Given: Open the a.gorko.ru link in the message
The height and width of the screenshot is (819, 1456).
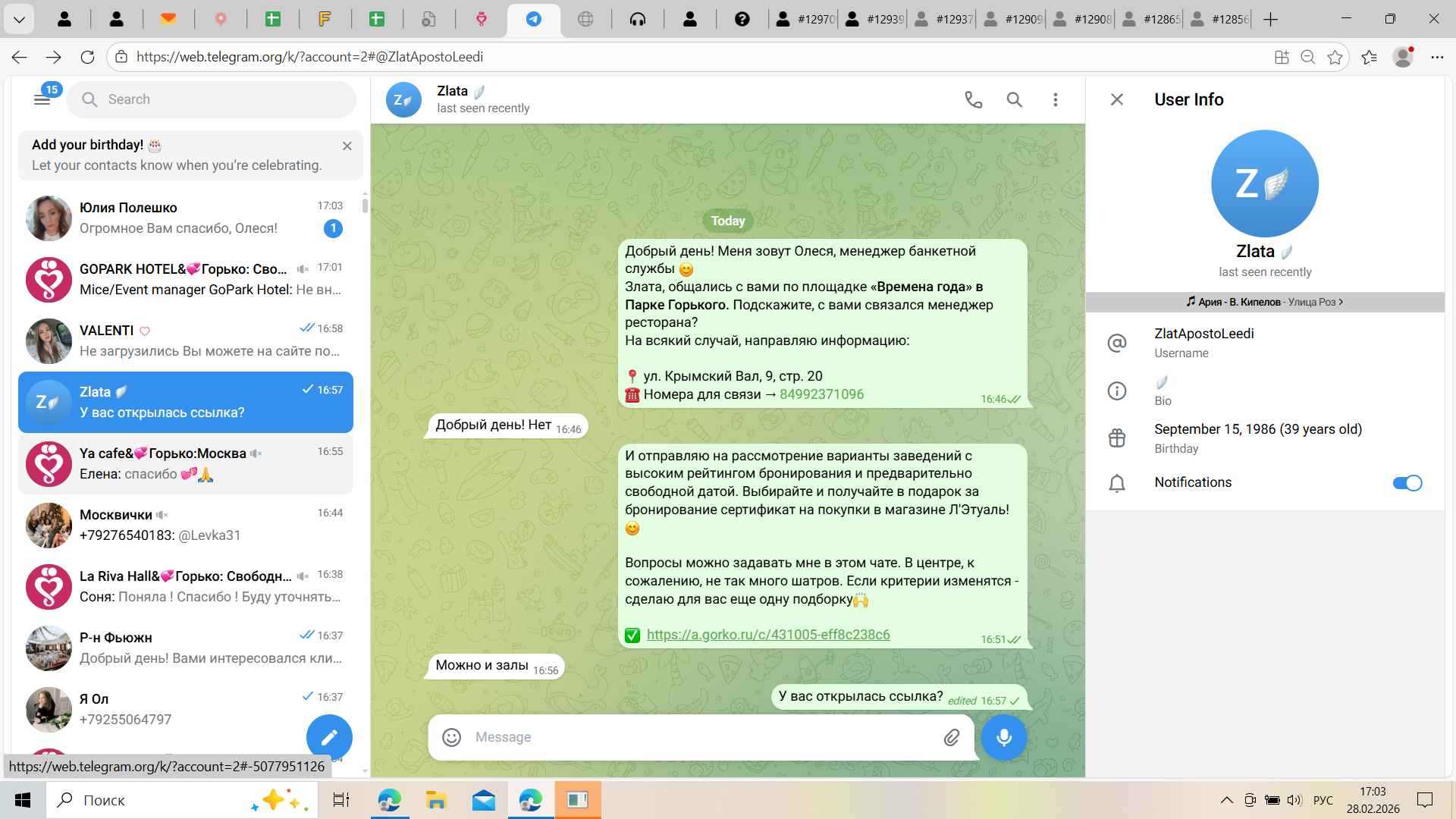Looking at the screenshot, I should (767, 635).
